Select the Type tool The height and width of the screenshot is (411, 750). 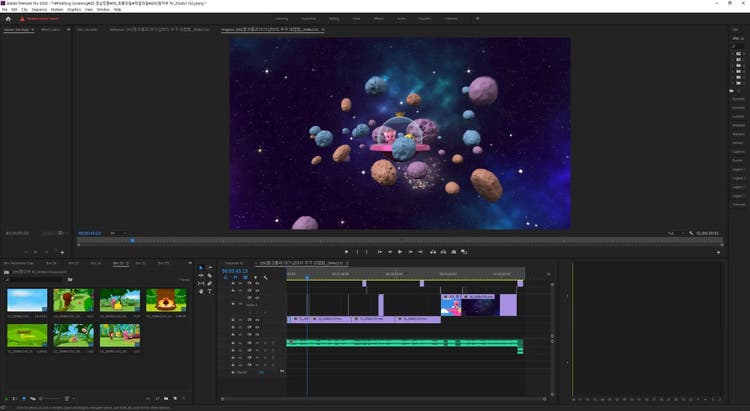pyautogui.click(x=210, y=291)
